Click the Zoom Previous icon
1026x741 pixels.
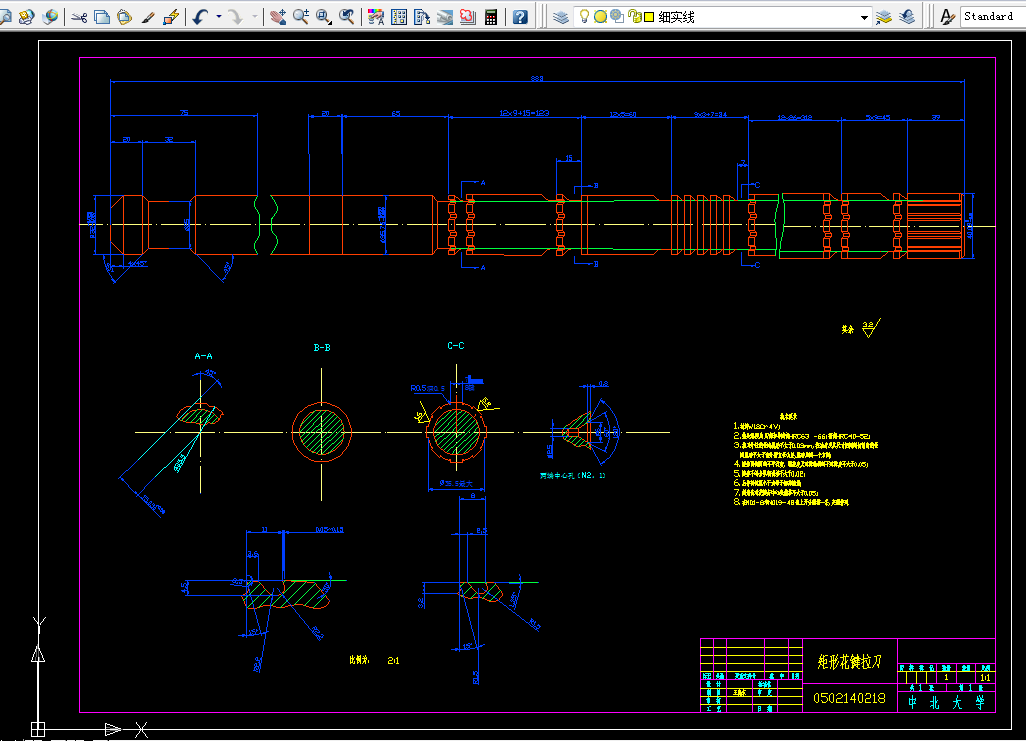[x=347, y=17]
